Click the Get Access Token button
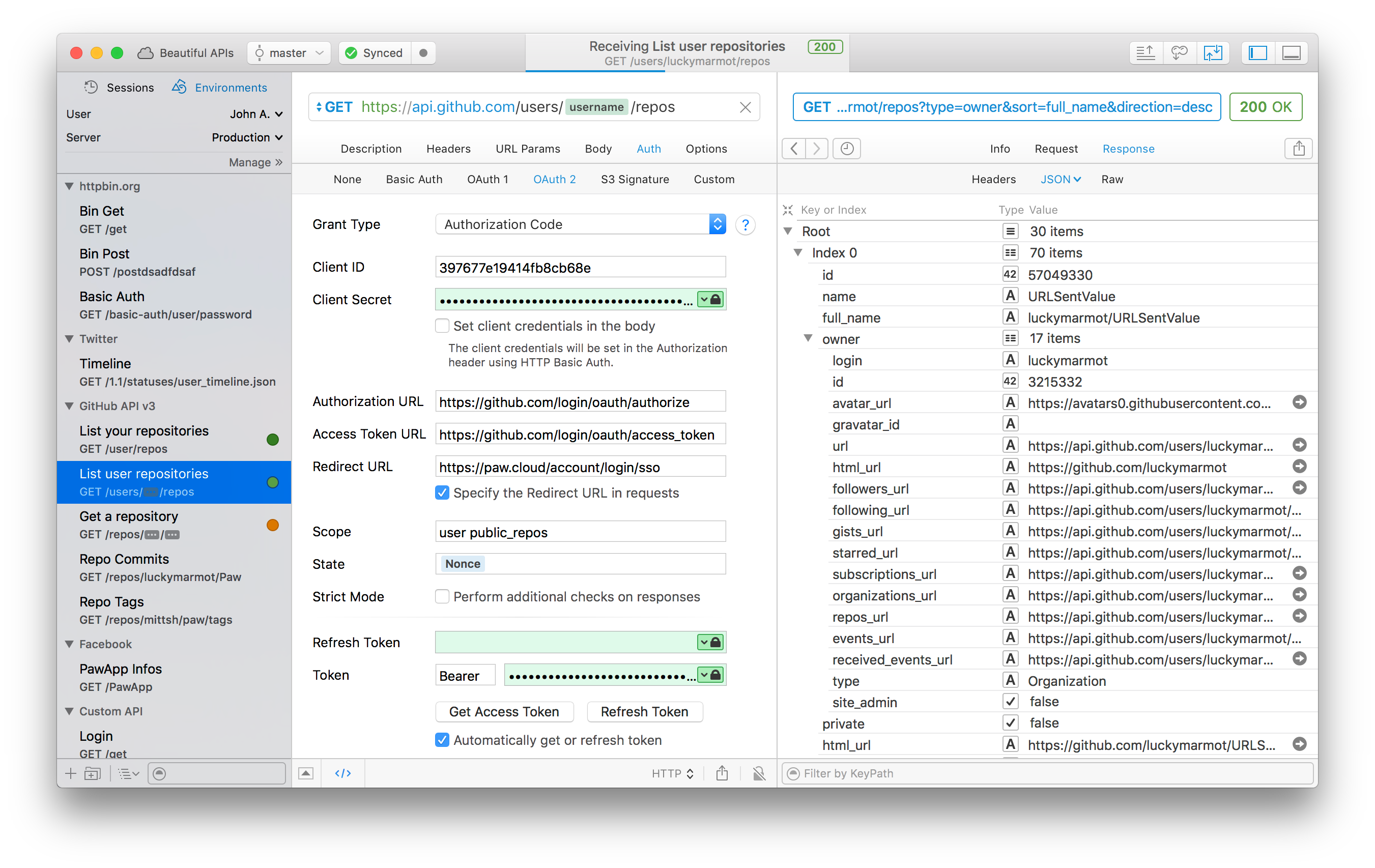This screenshot has width=1375, height=868. pos(504,711)
